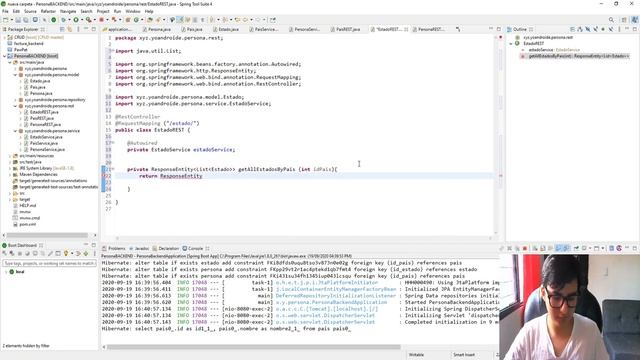Image resolution: width=640 pixels, height=360 pixels.
Task: Open the Run button dropdown arrow
Action: click(x=81, y=20)
